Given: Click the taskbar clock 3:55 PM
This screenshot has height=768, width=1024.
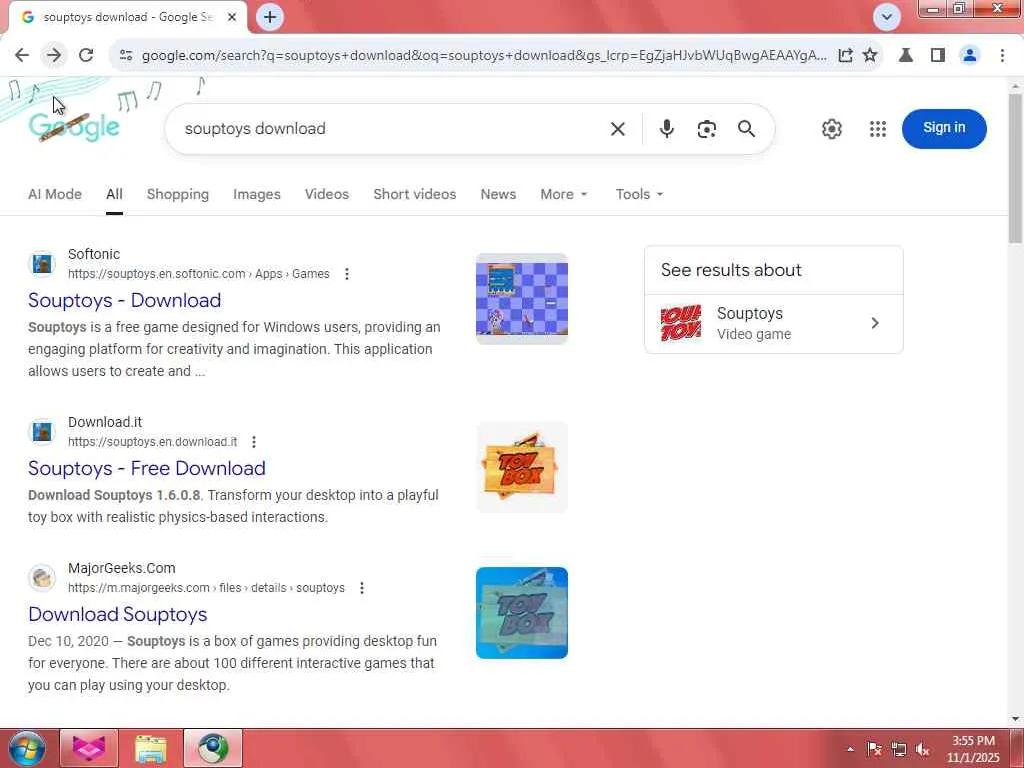Looking at the screenshot, I should tap(973, 749).
